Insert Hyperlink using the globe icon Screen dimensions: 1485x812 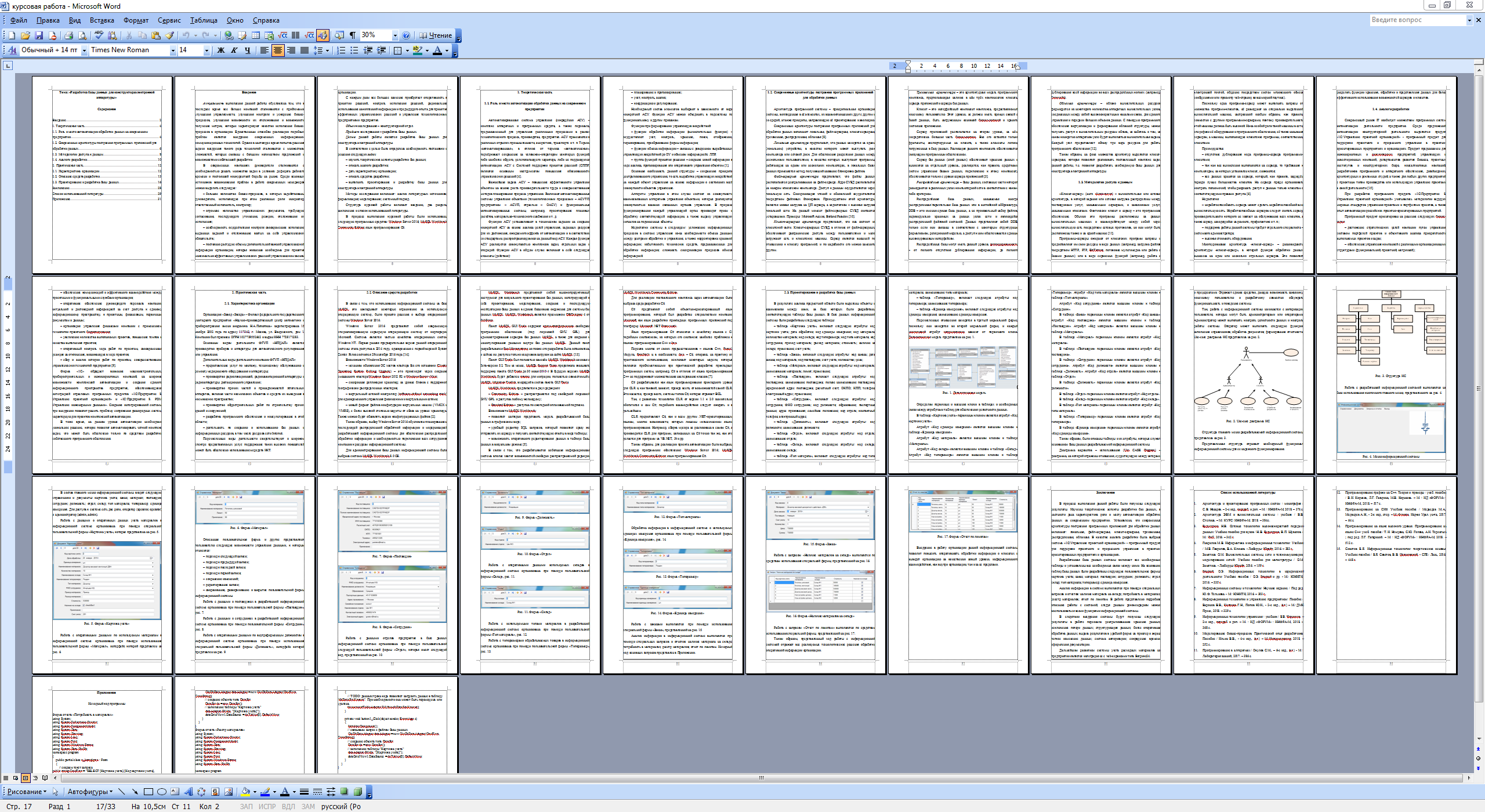click(229, 35)
